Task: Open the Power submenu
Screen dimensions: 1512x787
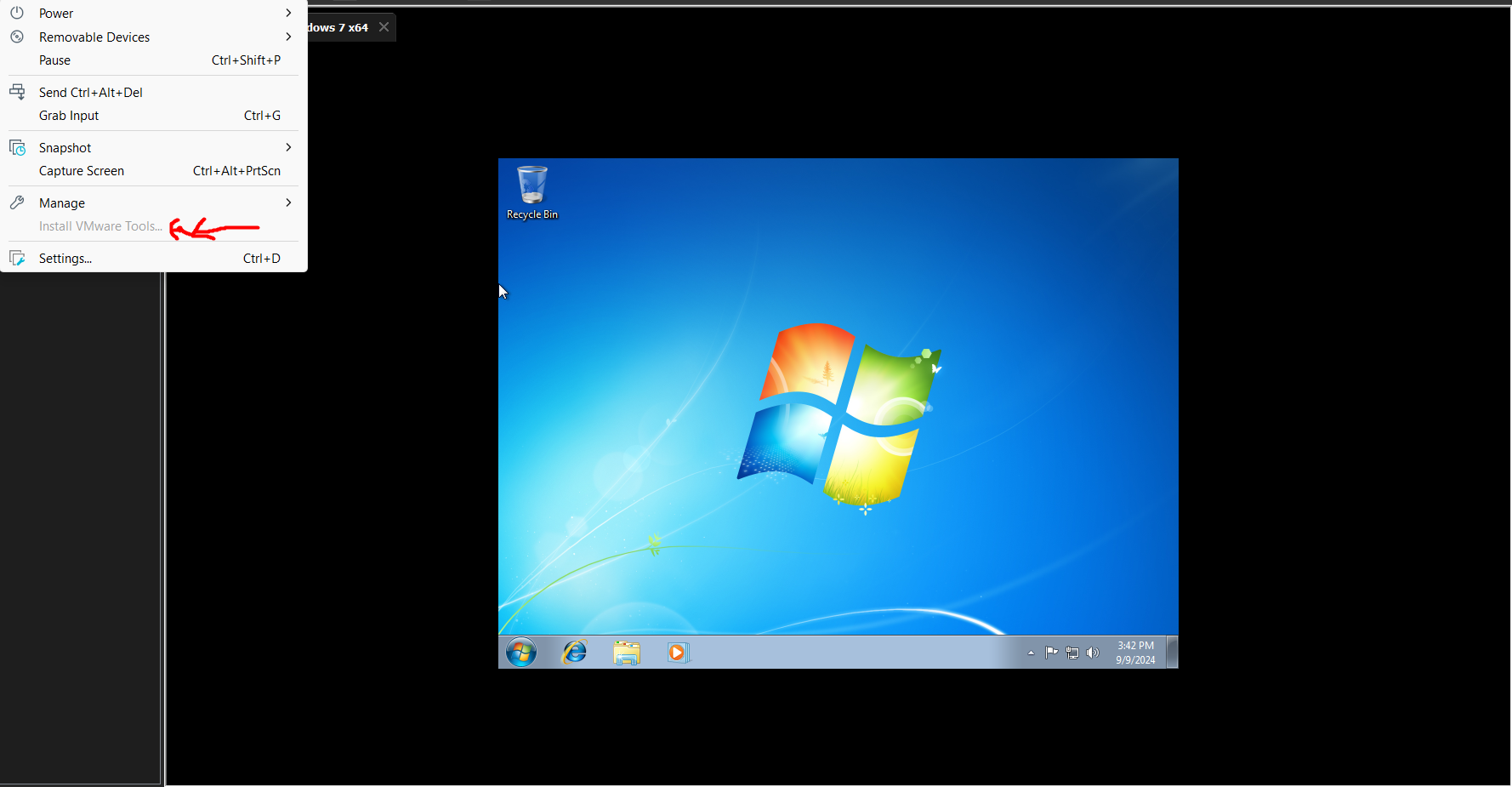Action: [153, 13]
